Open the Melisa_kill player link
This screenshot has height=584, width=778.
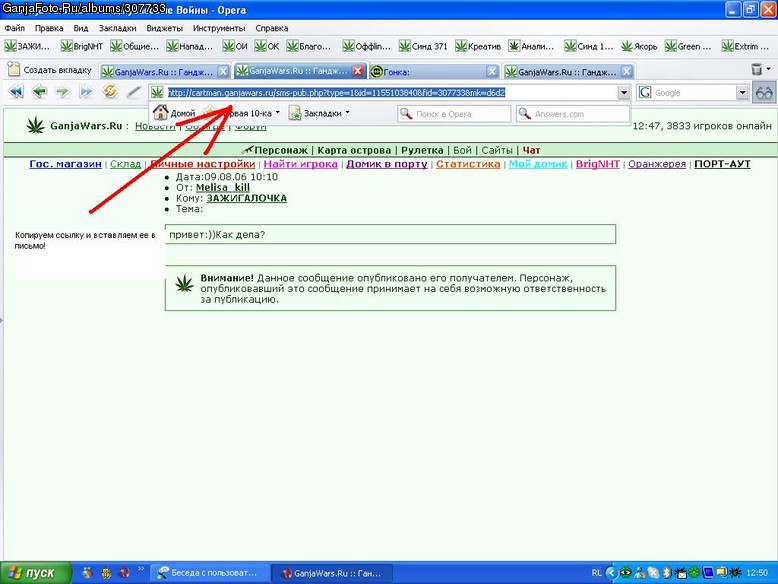tap(223, 188)
